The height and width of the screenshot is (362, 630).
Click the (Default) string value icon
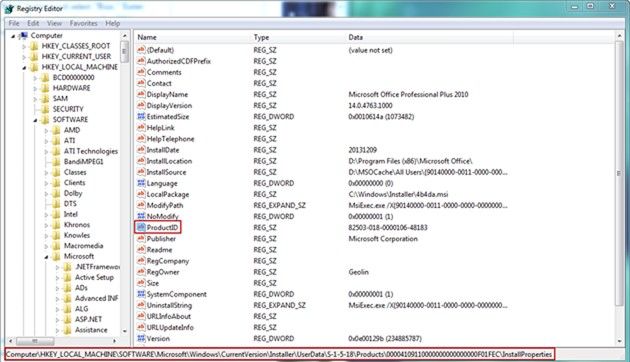tap(141, 50)
